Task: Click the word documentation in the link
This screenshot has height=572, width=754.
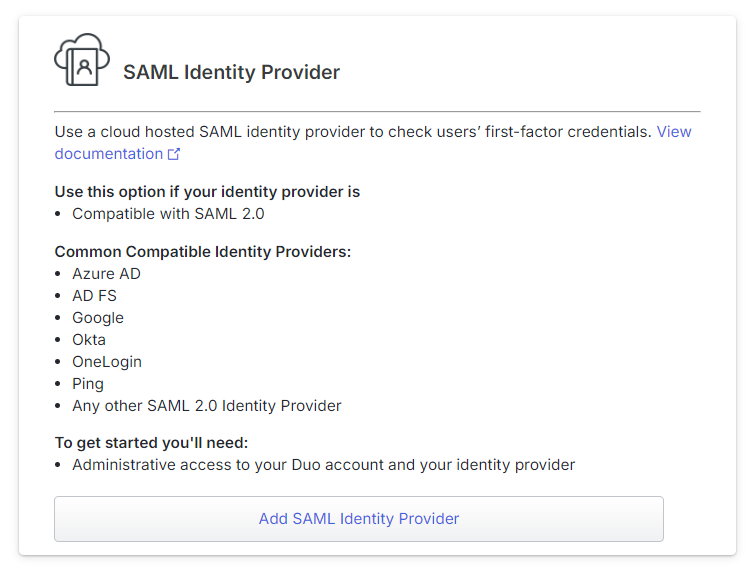Action: [x=109, y=154]
